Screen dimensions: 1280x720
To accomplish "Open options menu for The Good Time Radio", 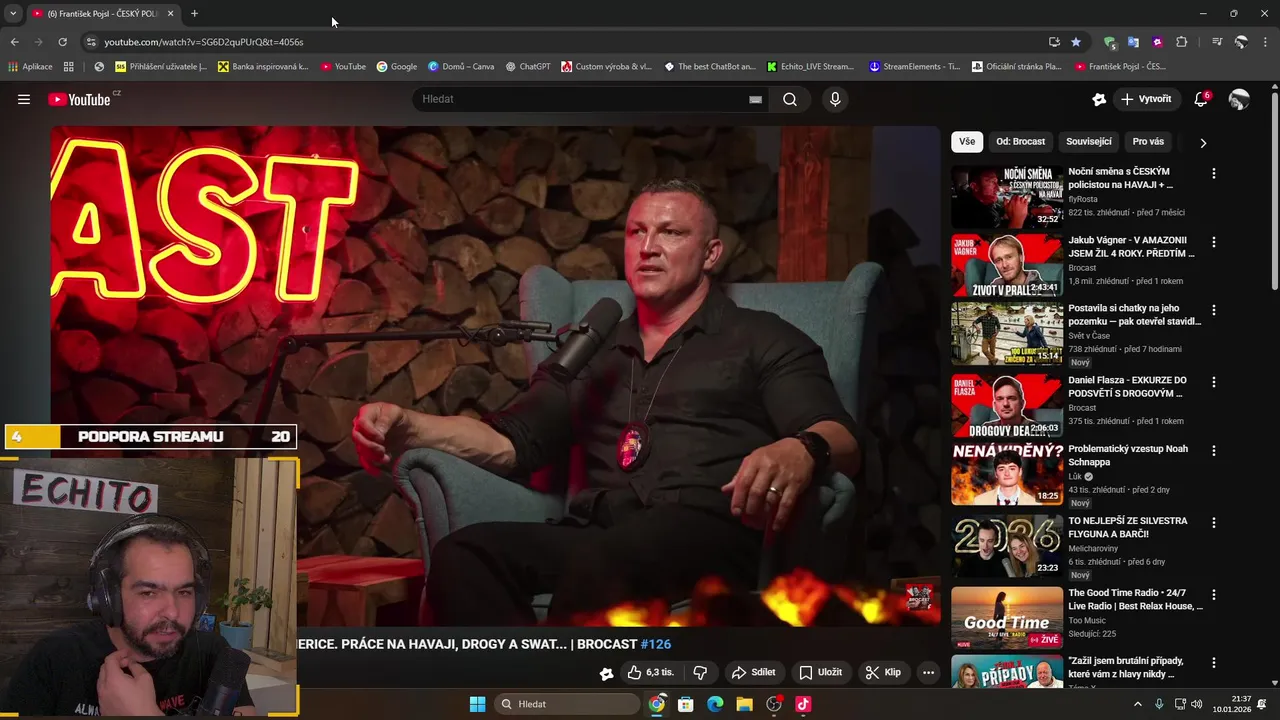I will click(x=1214, y=594).
